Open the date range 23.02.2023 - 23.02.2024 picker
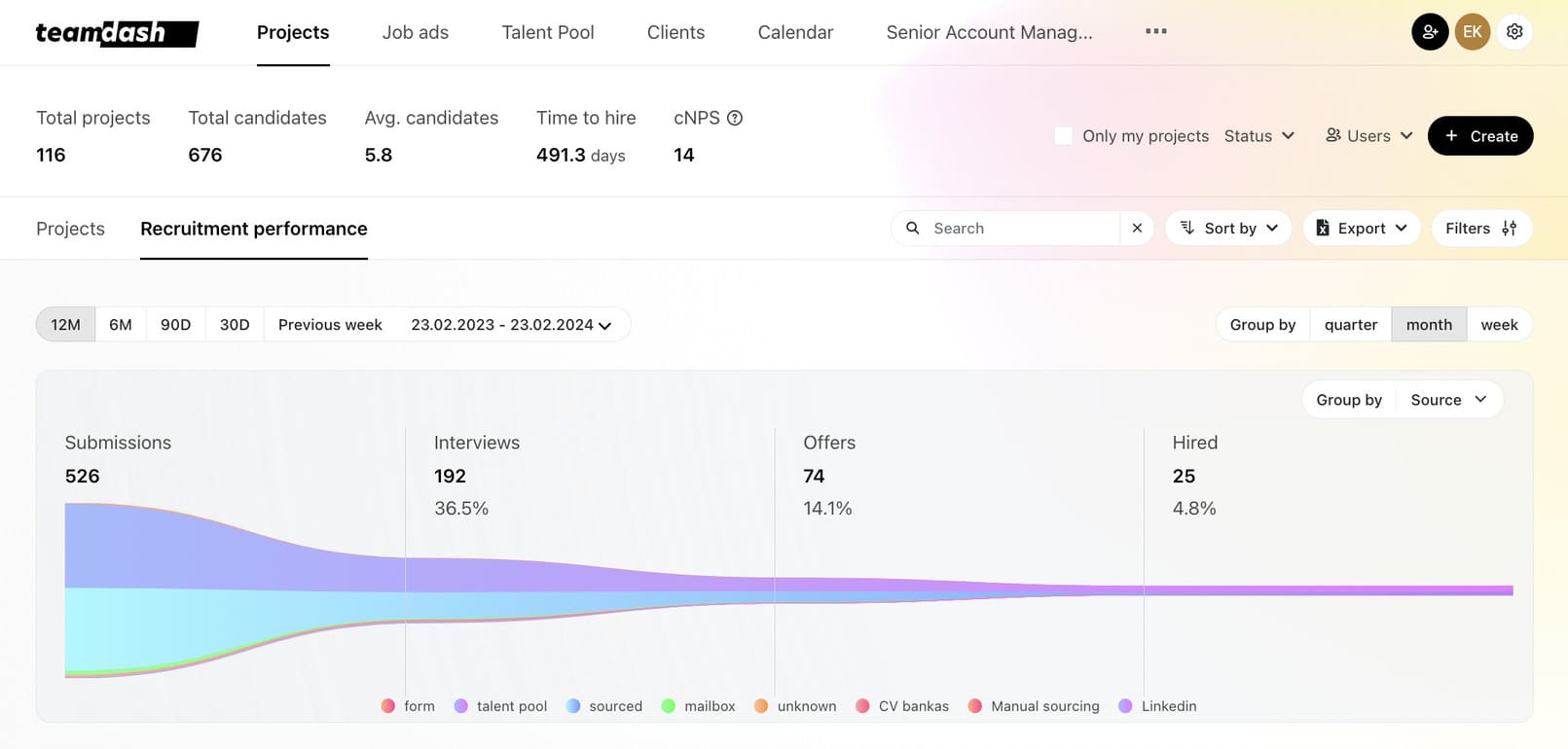The width and height of the screenshot is (1568, 749). pyautogui.click(x=511, y=325)
